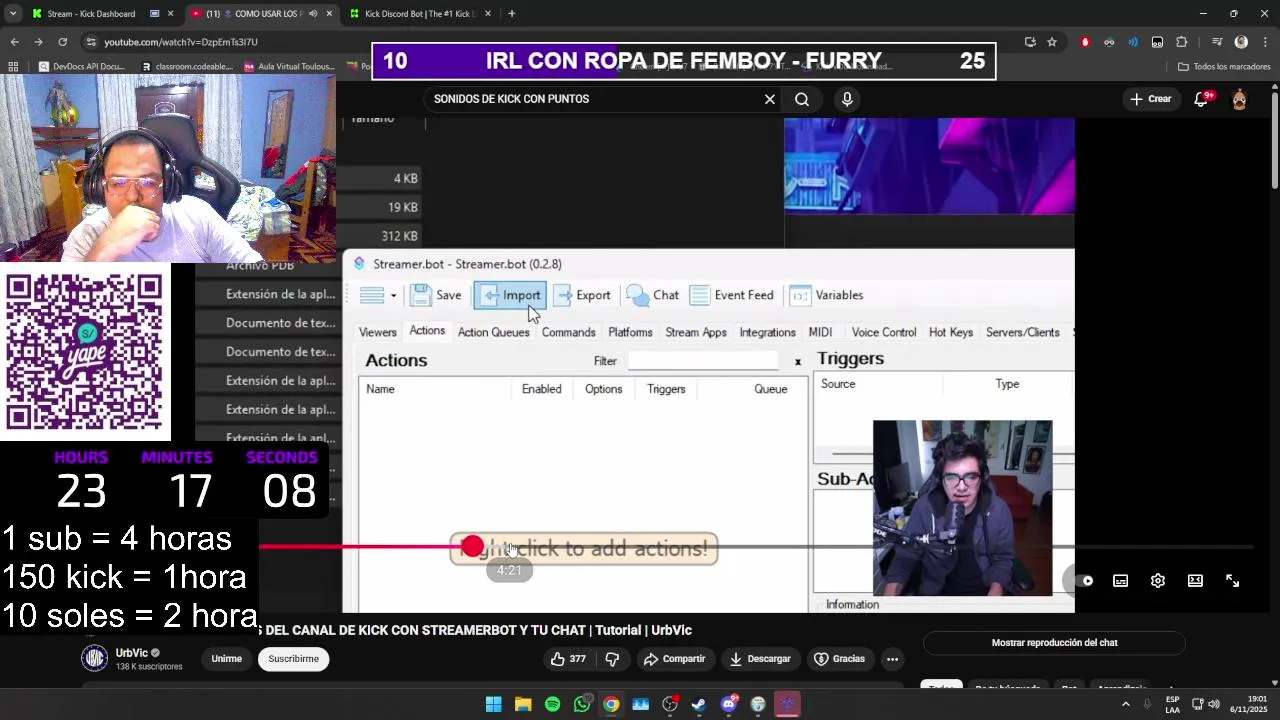The width and height of the screenshot is (1280, 720).
Task: Like the video with 377 likes
Action: click(567, 659)
